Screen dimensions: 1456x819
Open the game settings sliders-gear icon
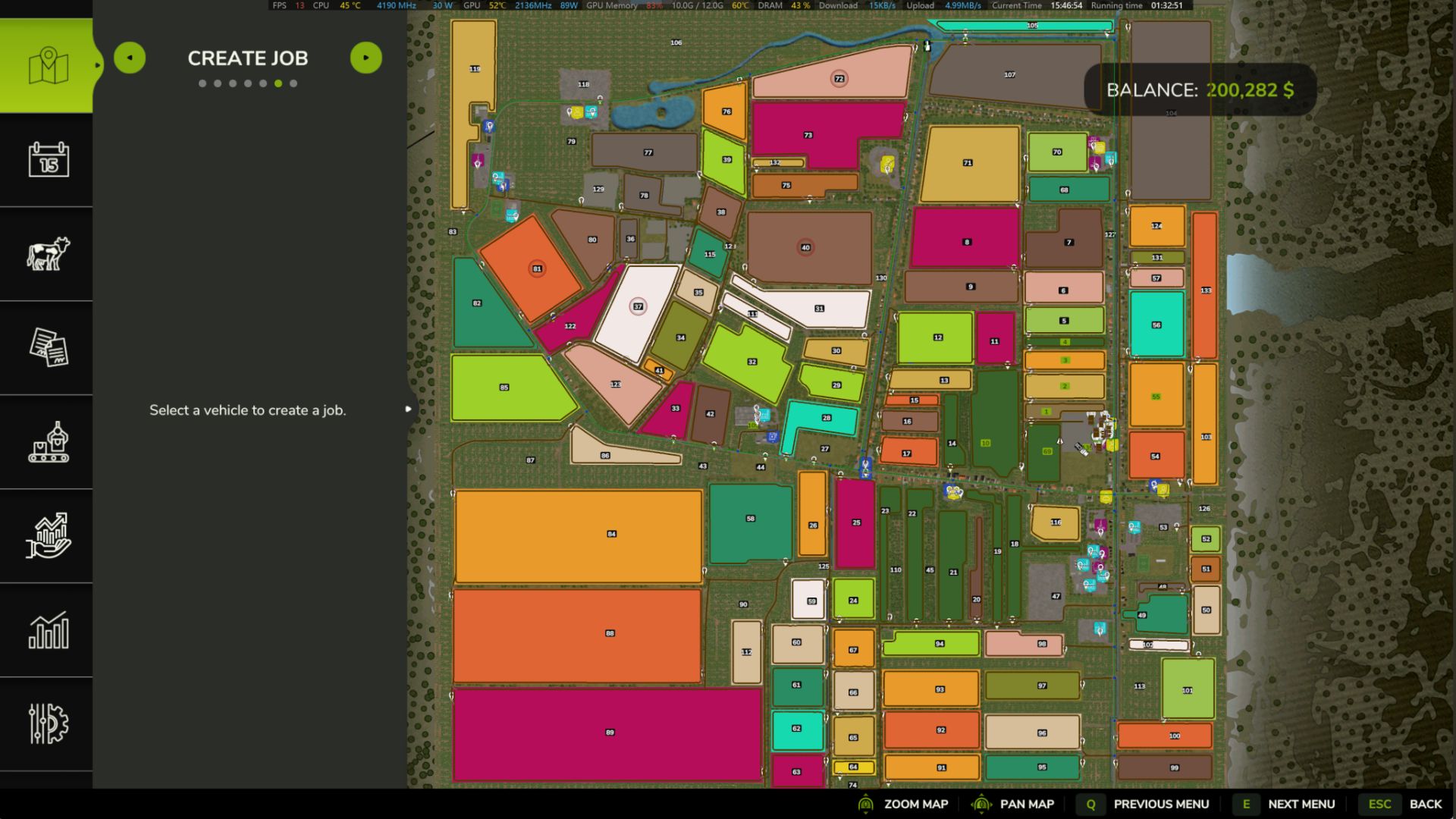tap(48, 723)
